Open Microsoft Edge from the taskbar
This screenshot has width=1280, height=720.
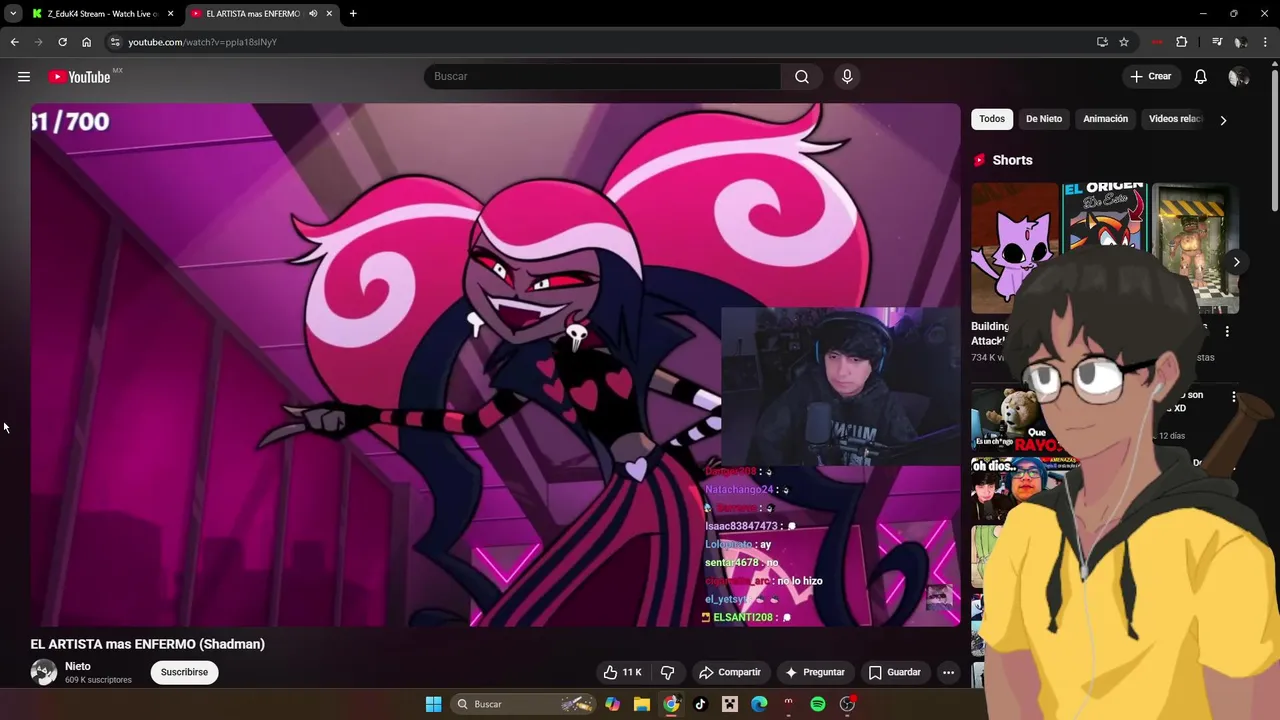(759, 704)
